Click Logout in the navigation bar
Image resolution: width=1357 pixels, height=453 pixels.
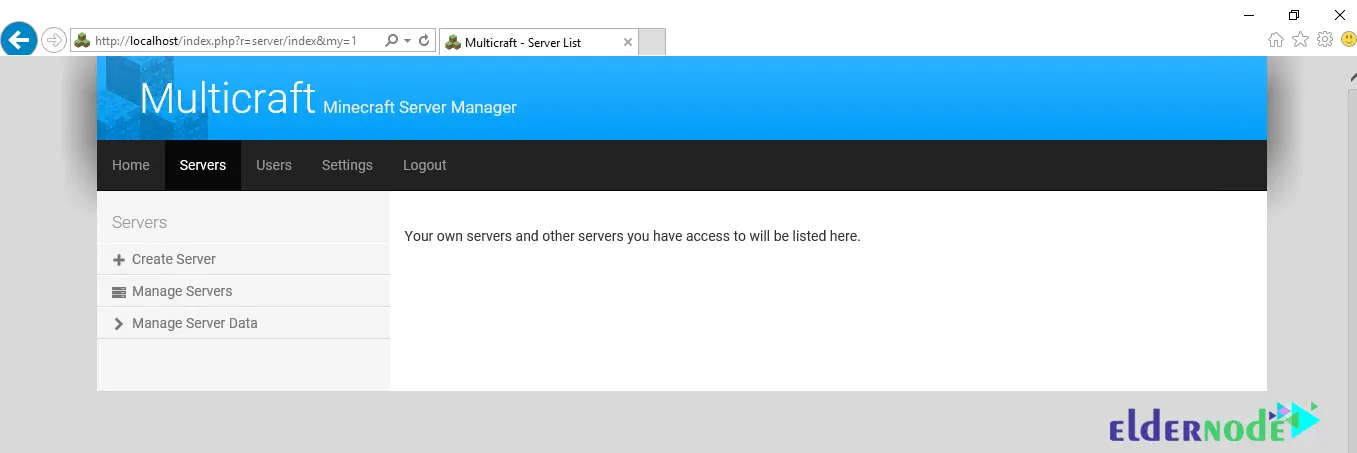(x=425, y=165)
